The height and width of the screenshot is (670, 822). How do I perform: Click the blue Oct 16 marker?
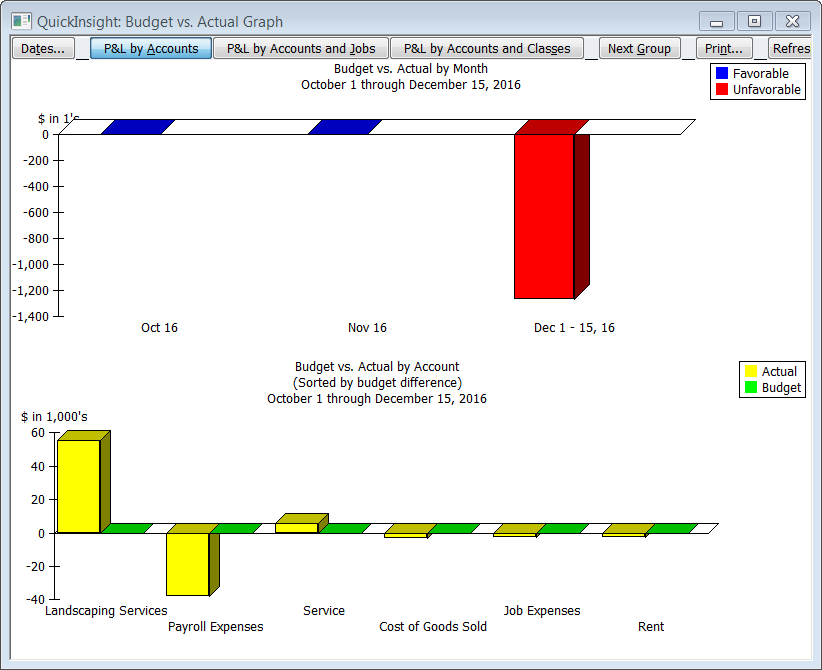138,127
